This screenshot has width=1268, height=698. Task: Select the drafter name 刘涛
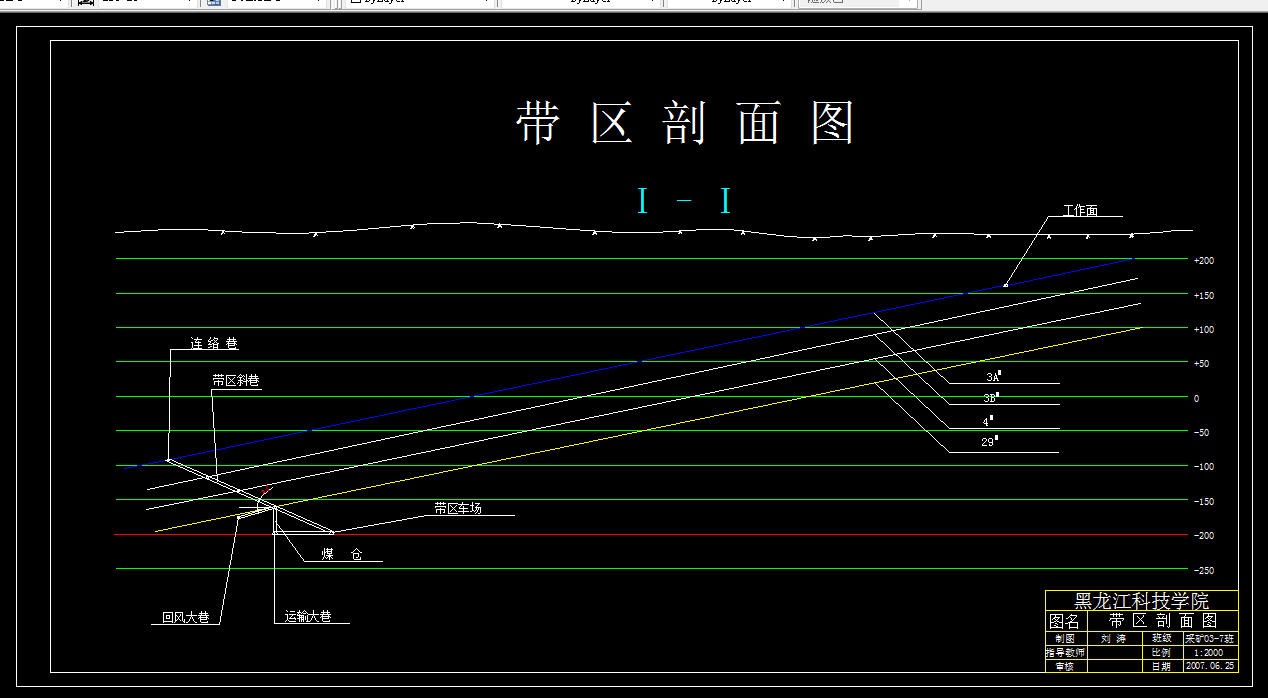1113,638
